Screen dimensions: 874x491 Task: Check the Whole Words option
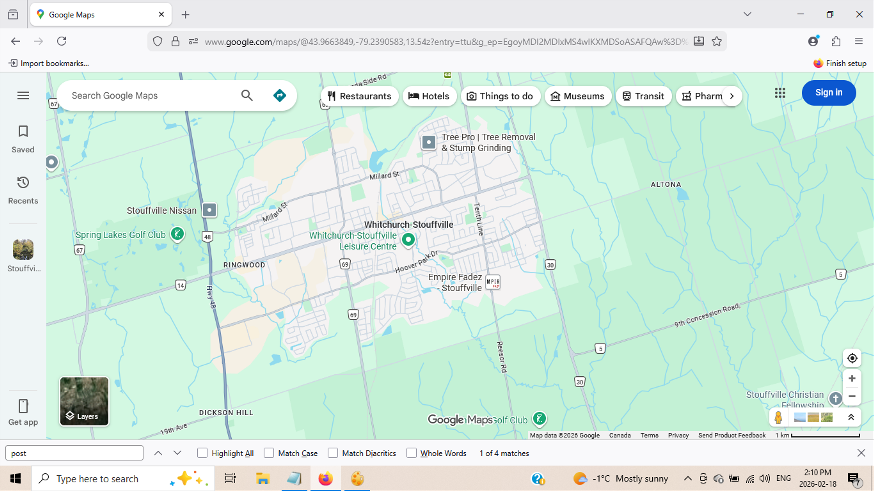pyautogui.click(x=411, y=453)
